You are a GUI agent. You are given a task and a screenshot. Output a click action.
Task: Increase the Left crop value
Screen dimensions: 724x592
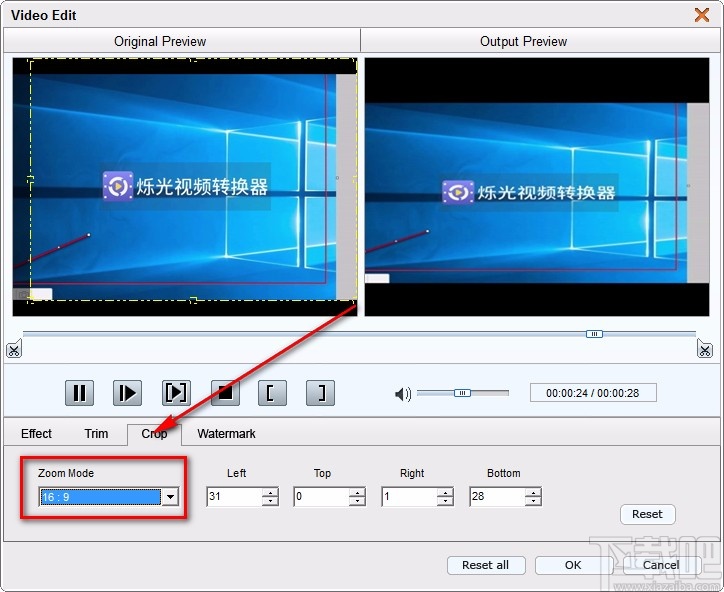(x=270, y=492)
